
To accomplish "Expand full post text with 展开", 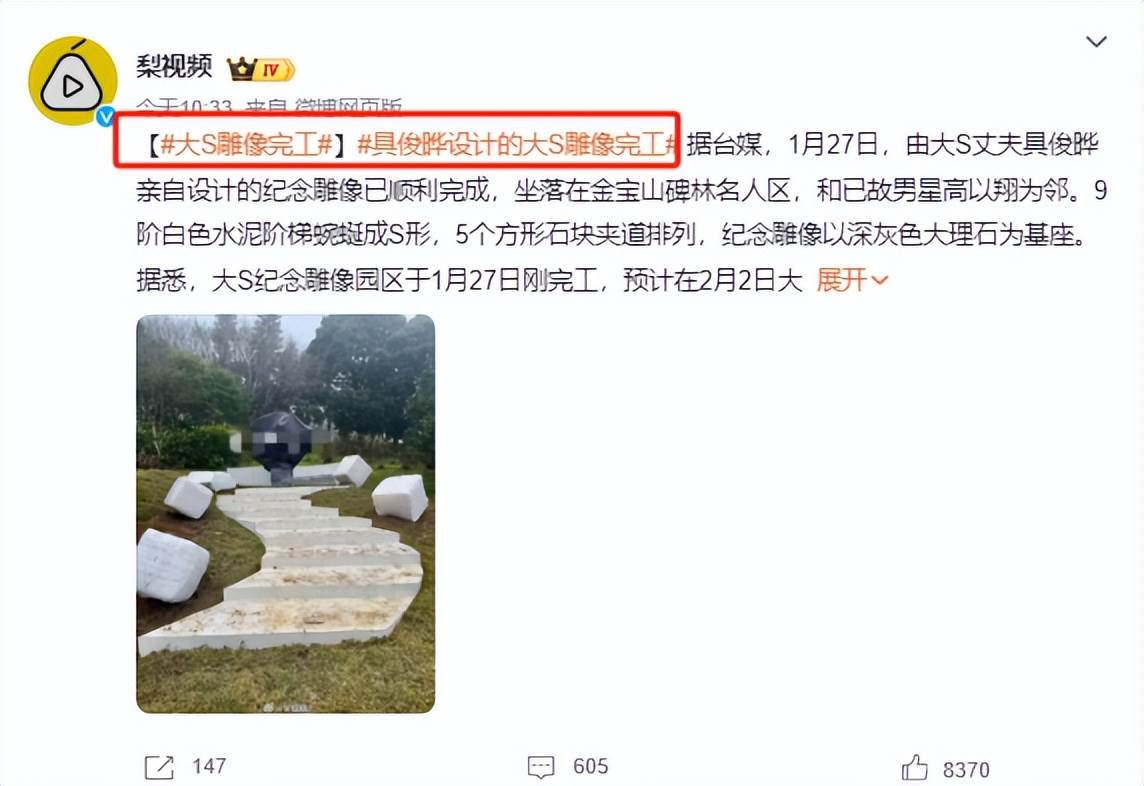I will (x=841, y=280).
